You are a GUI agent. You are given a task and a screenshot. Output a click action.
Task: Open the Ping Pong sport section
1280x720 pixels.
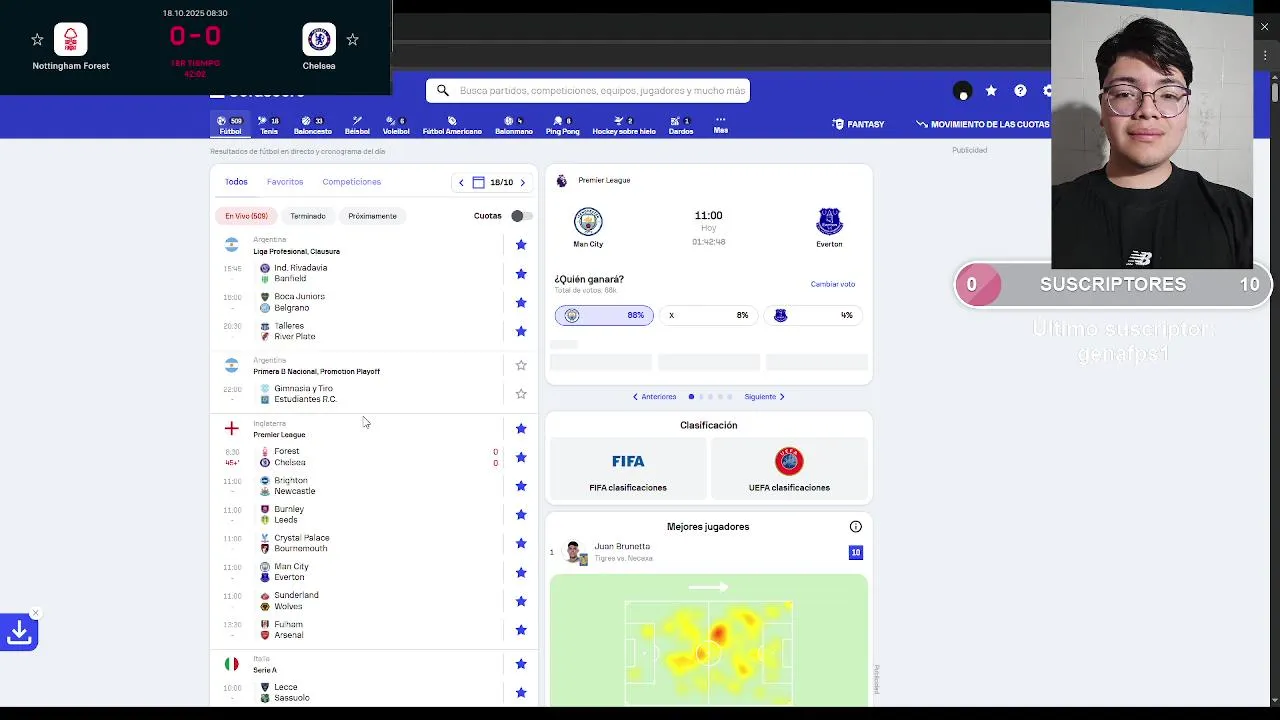(x=562, y=125)
